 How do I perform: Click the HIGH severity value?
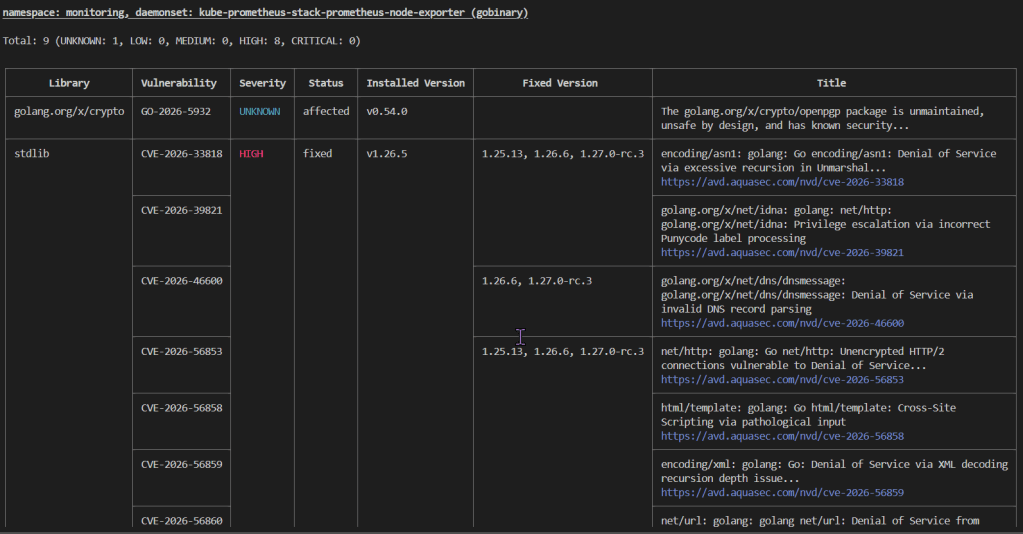(x=251, y=154)
